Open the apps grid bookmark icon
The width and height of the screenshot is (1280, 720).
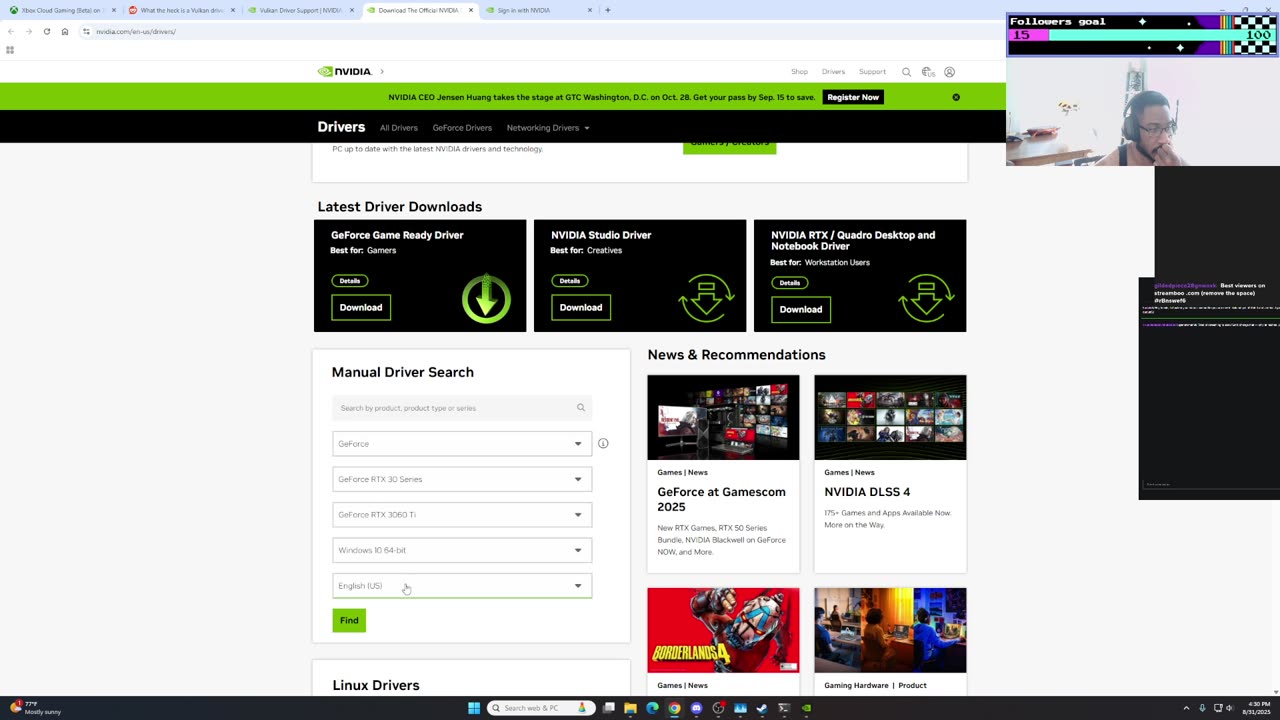coord(10,50)
